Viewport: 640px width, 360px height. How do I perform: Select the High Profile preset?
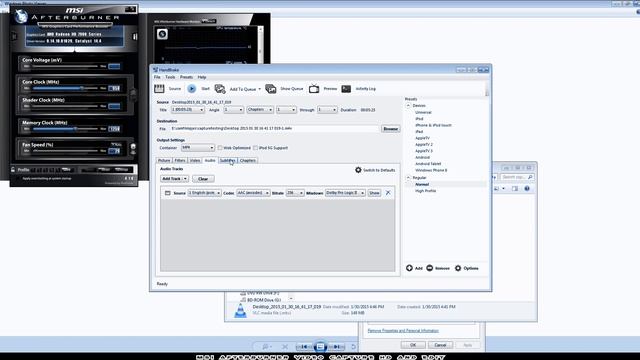[426, 191]
